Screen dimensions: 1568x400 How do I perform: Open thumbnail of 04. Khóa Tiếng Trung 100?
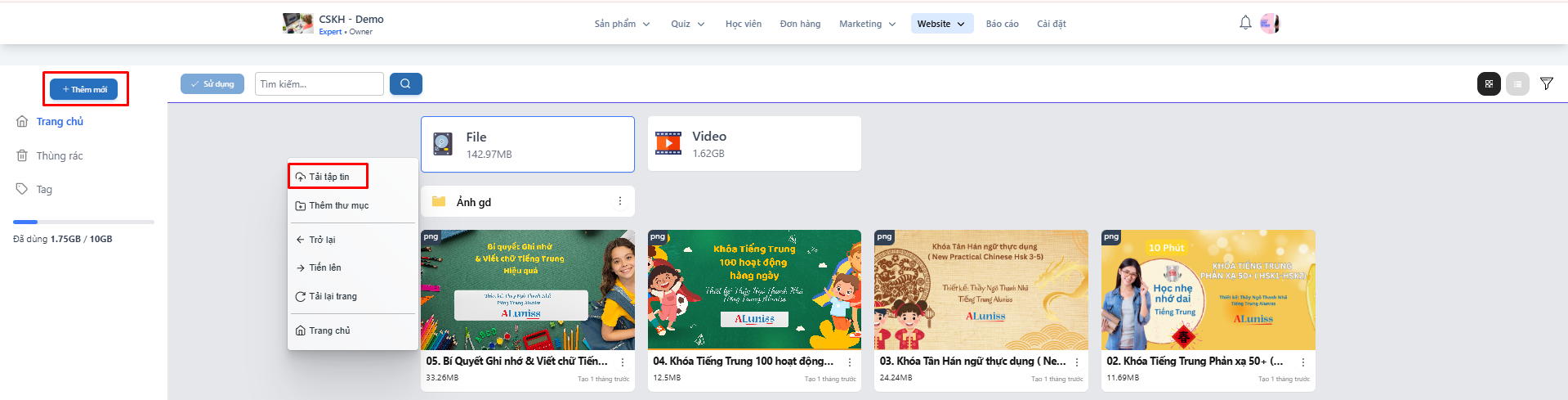tap(754, 290)
